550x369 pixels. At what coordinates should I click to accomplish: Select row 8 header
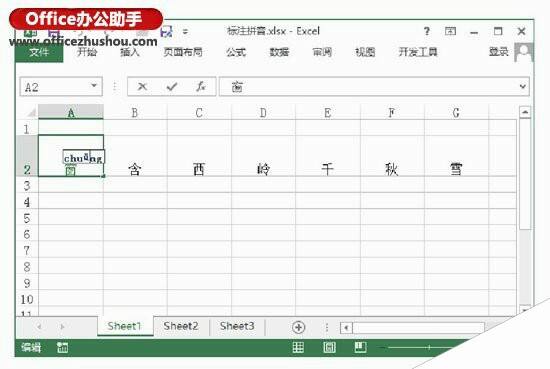27,267
